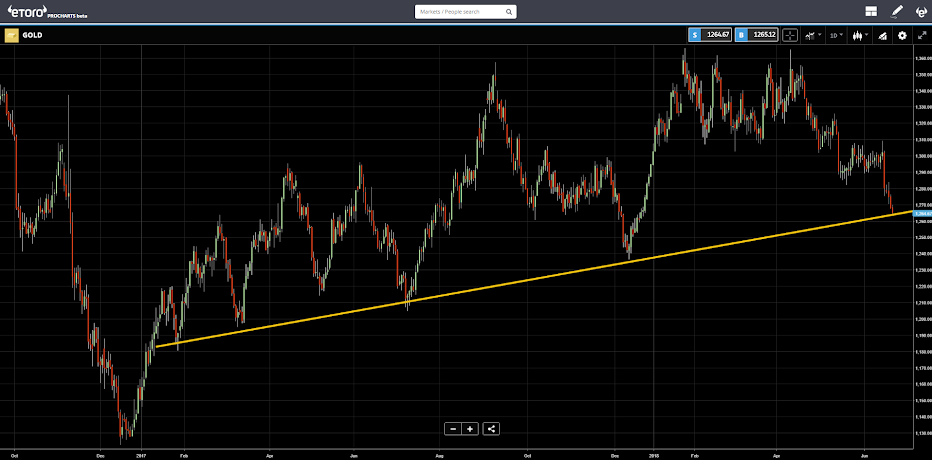Open the studies and indicators icon
This screenshot has width=932, height=460.
(882, 36)
